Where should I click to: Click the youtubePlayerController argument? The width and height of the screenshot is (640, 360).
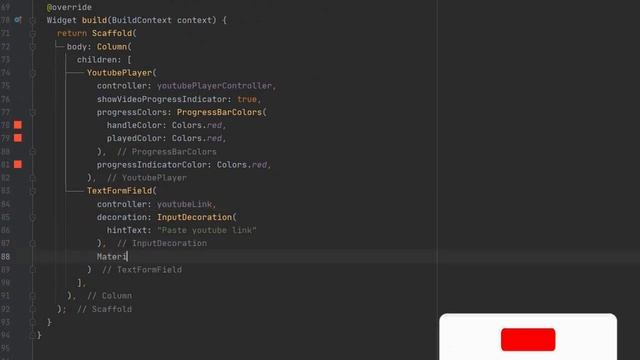click(x=214, y=86)
